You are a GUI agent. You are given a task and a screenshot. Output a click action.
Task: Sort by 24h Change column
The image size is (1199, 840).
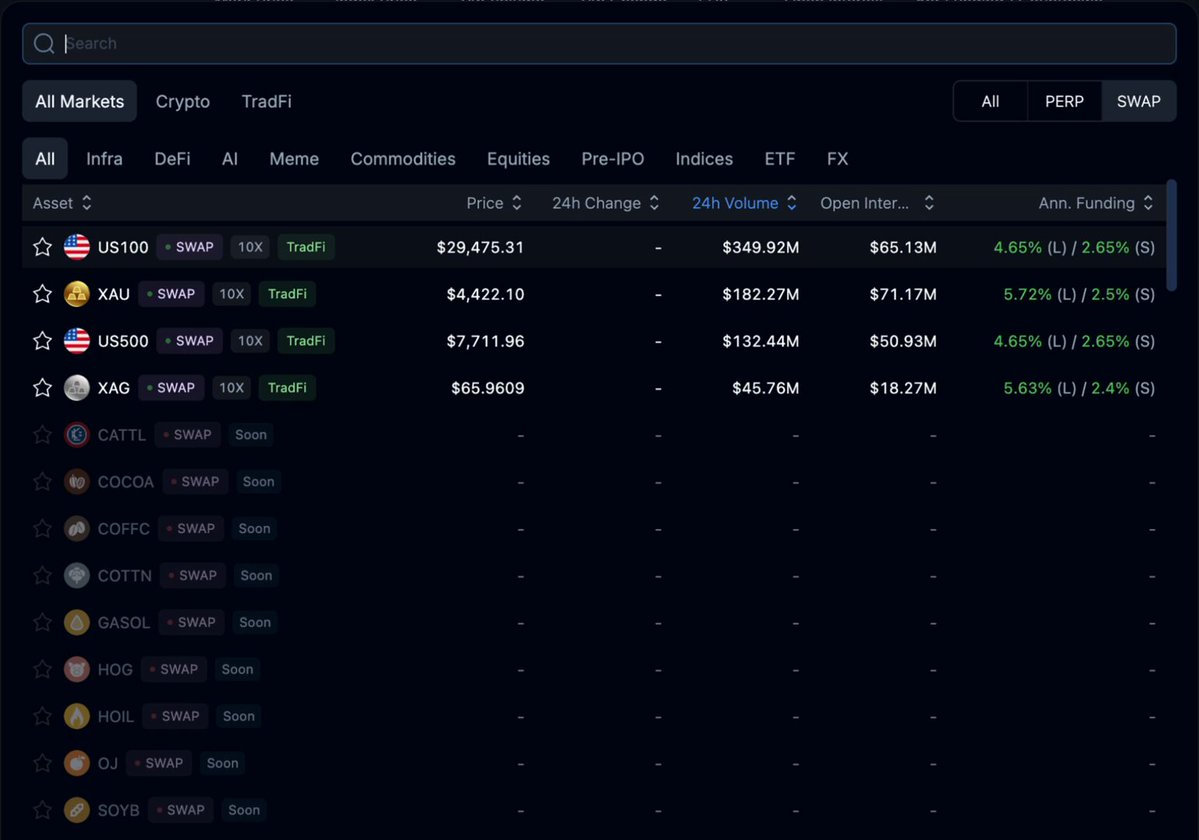point(606,203)
